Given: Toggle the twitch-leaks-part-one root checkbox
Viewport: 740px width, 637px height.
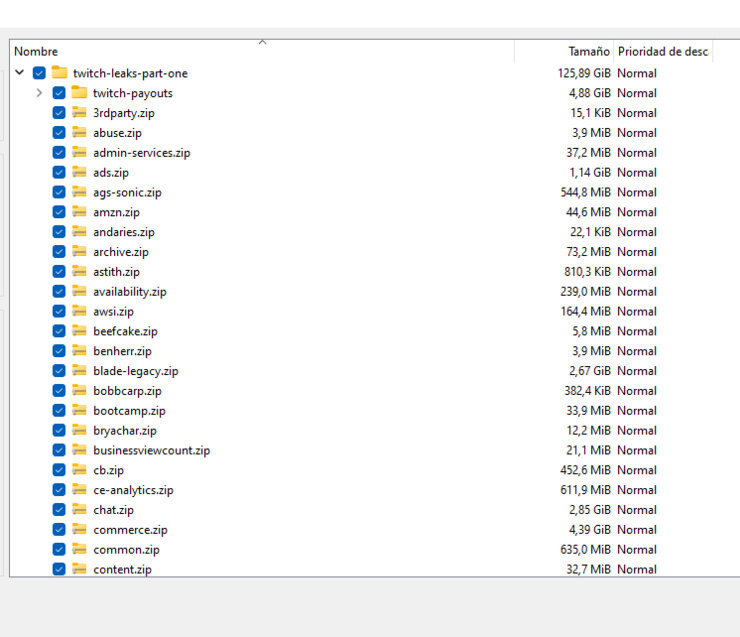Looking at the screenshot, I should coord(39,73).
